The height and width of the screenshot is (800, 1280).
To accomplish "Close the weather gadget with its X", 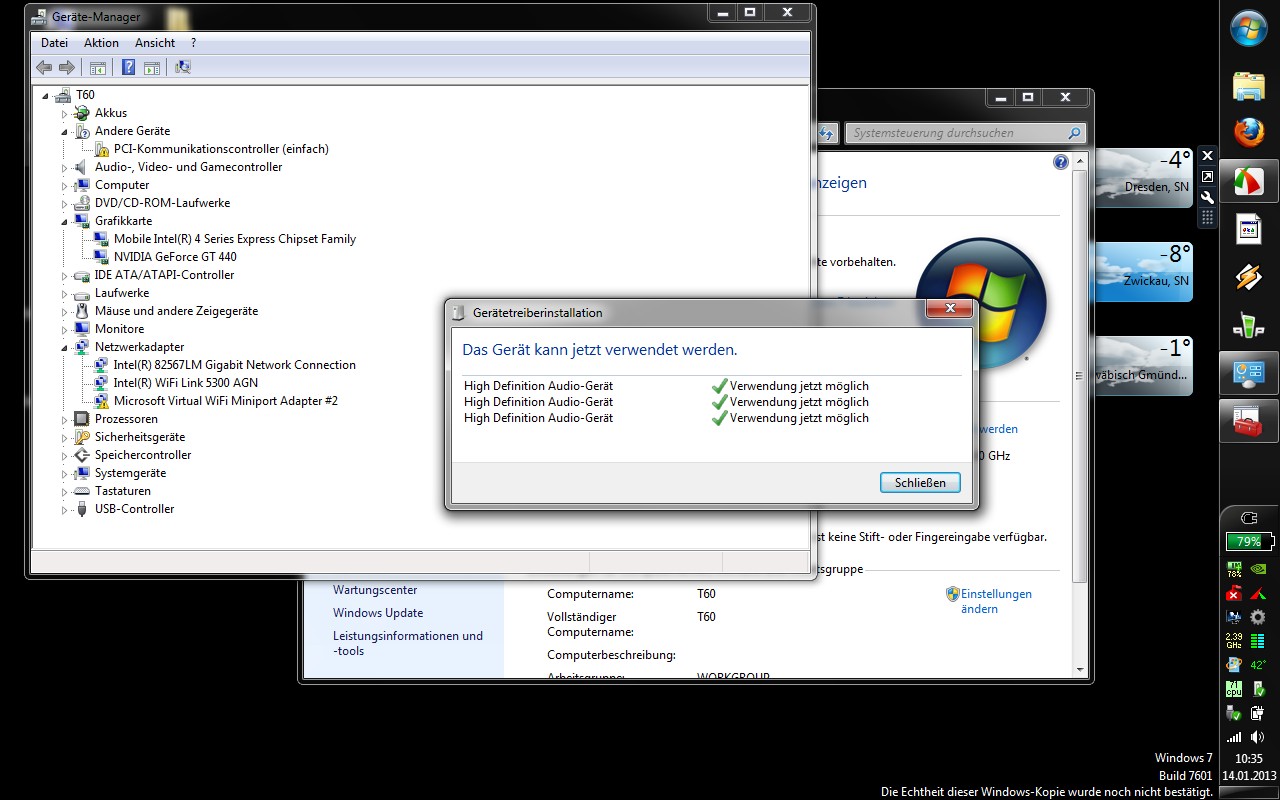I will point(1207,156).
